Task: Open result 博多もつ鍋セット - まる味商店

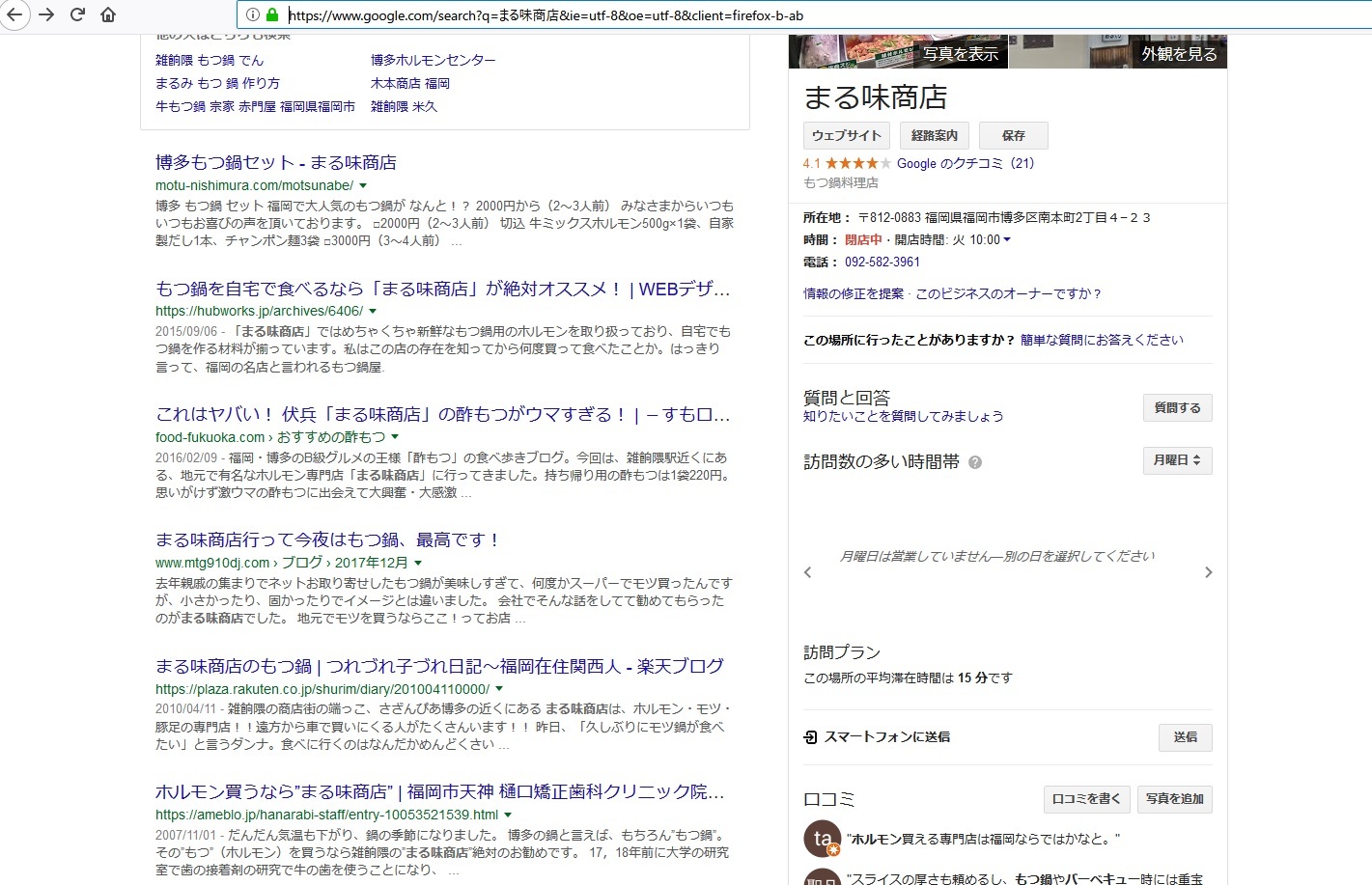Action: pyautogui.click(x=276, y=162)
